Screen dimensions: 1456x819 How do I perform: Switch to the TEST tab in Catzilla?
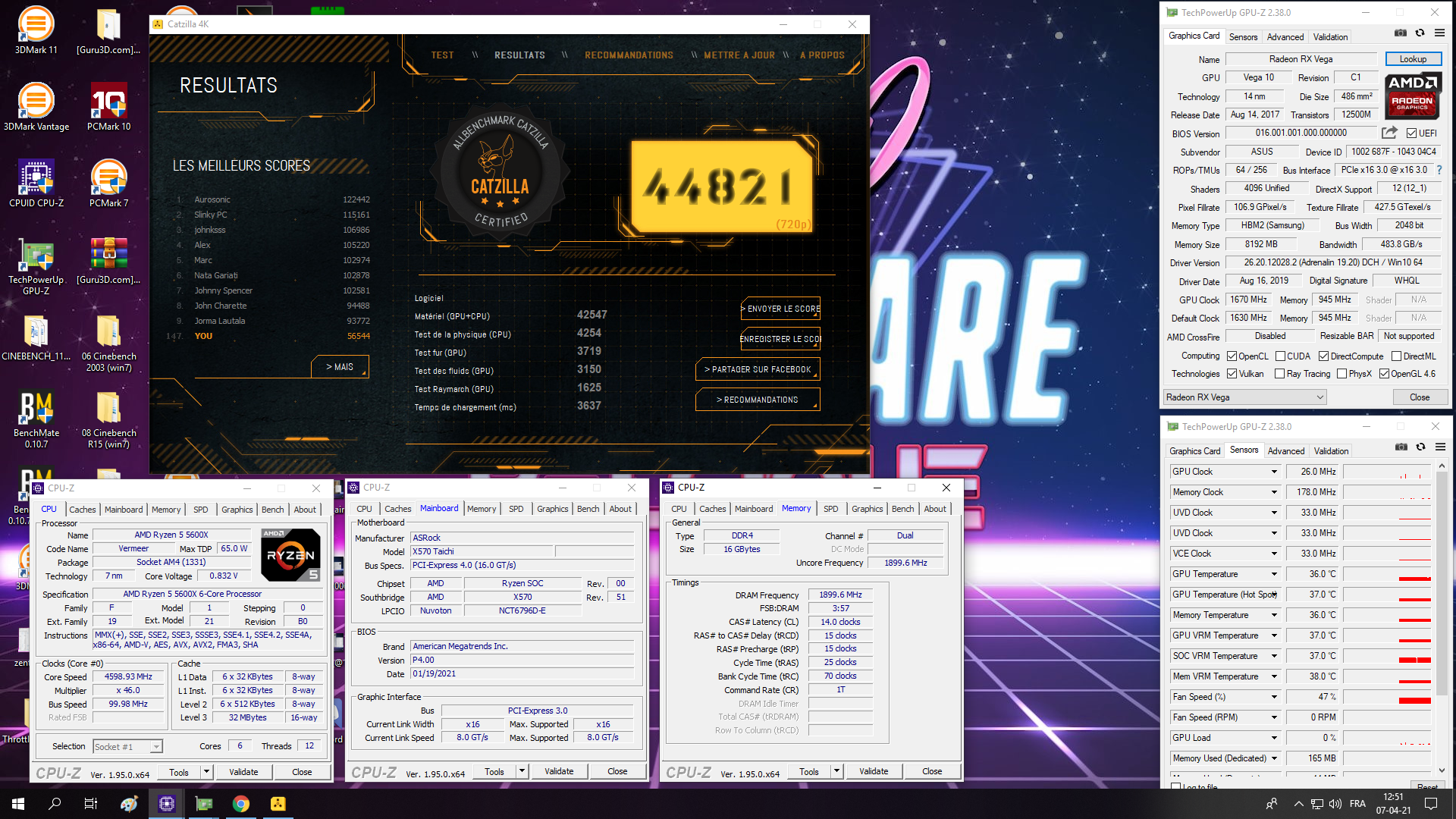pos(442,55)
